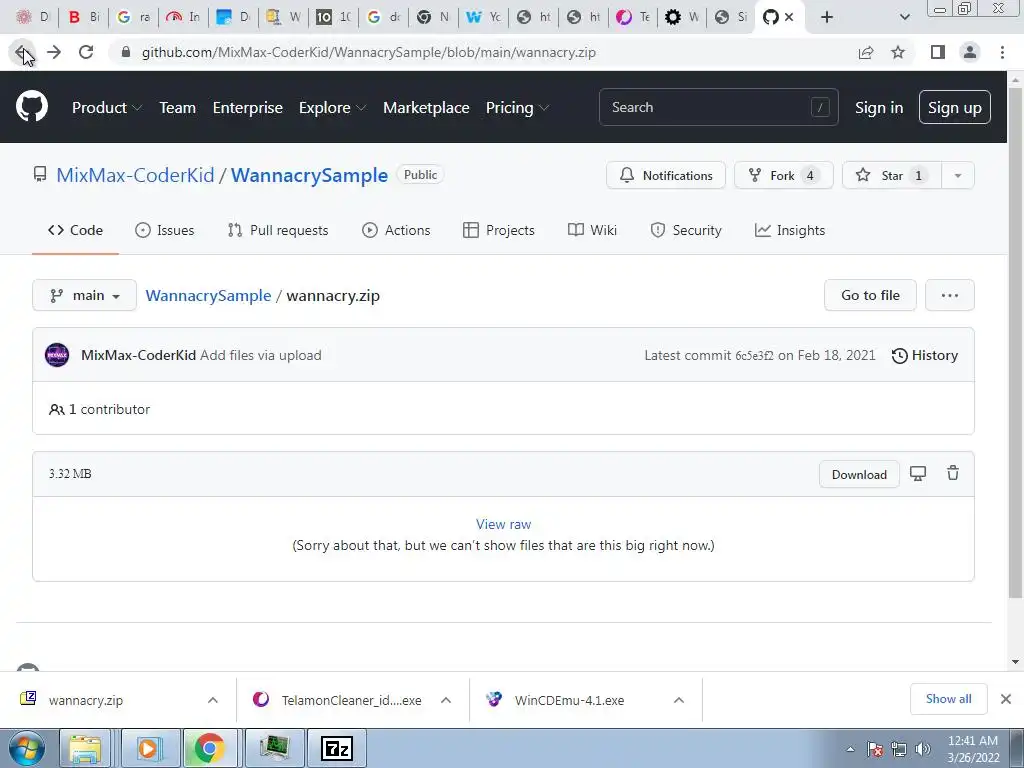Open the Team nav link

pyautogui.click(x=178, y=108)
